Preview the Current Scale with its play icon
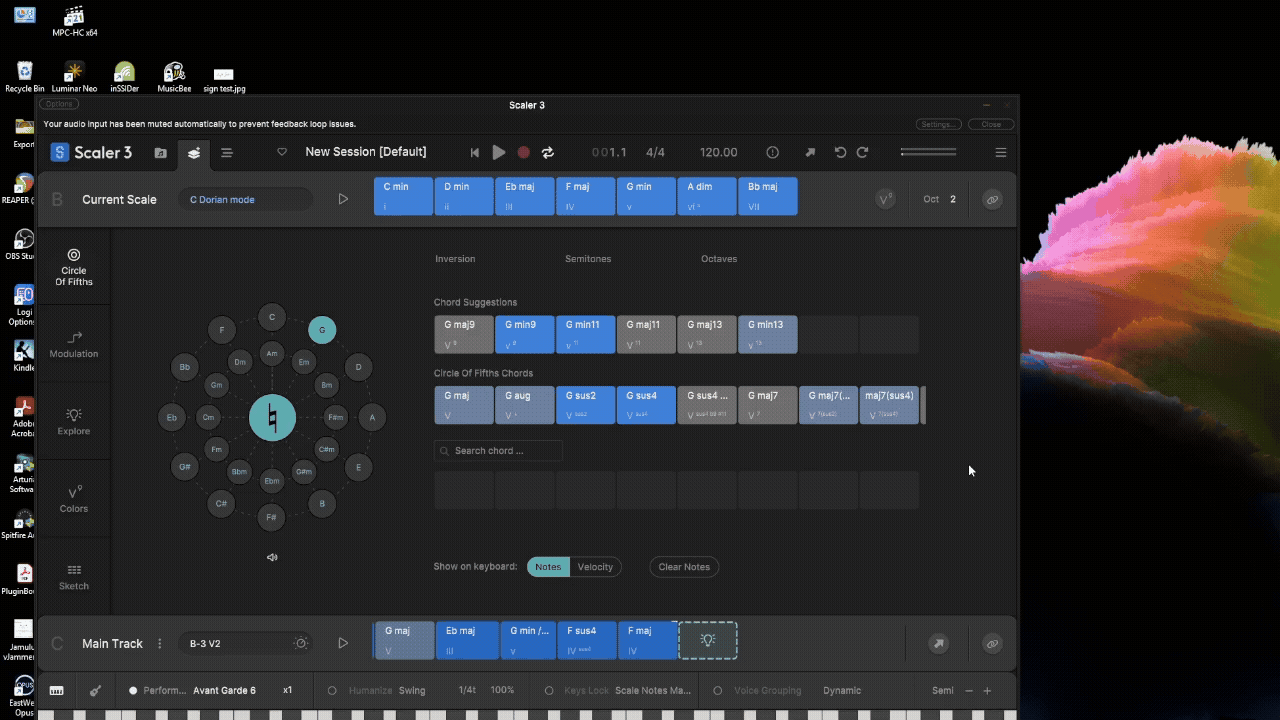The width and height of the screenshot is (1280, 720). pos(343,199)
